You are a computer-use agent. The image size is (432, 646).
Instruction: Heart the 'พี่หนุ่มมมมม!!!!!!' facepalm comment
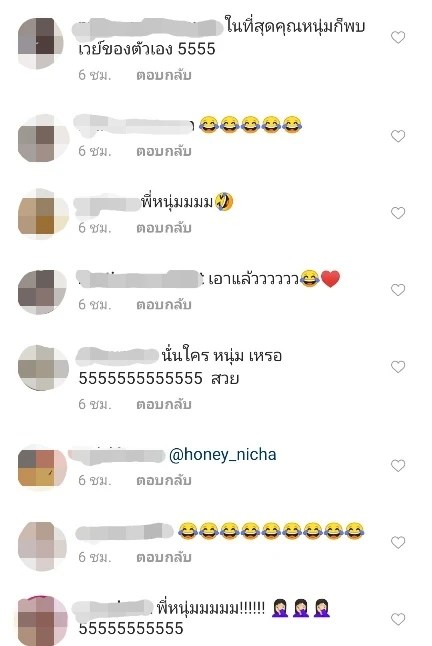click(x=398, y=619)
